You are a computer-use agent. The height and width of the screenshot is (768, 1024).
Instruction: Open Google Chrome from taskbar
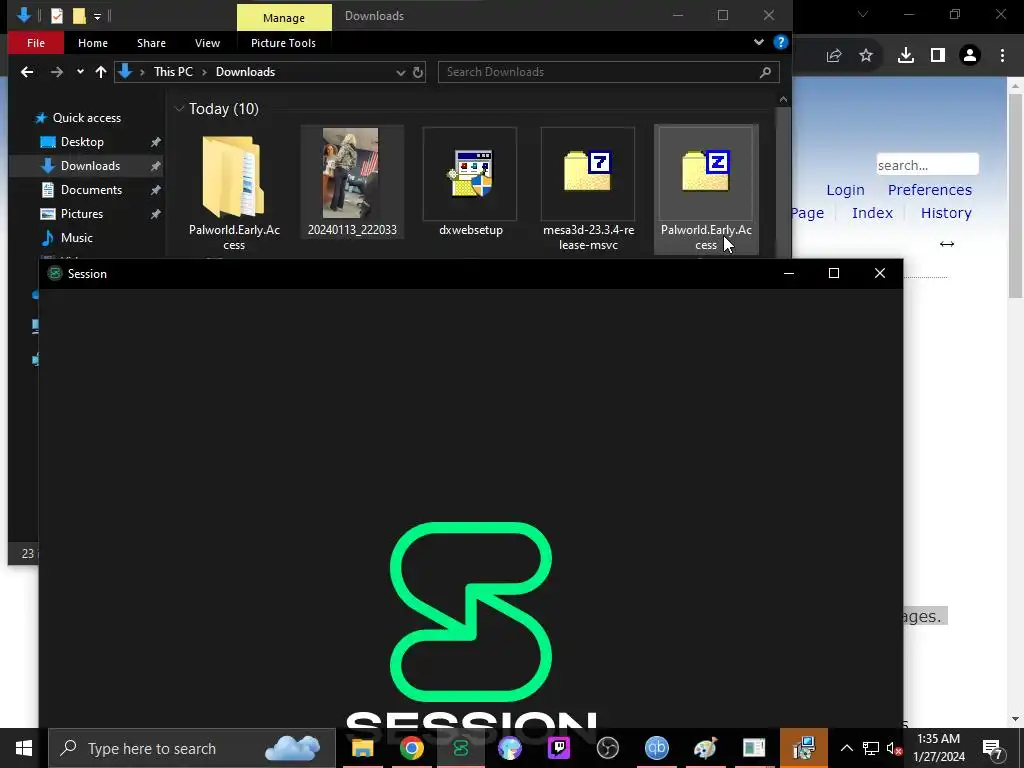click(x=411, y=748)
